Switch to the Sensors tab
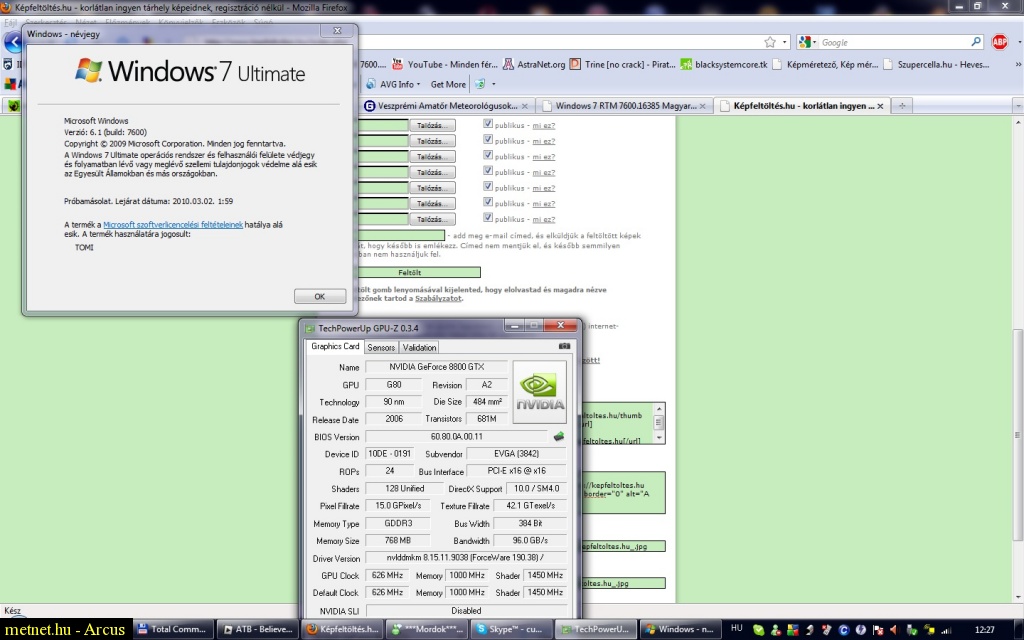Screen dimensions: 1024x640 [381, 347]
